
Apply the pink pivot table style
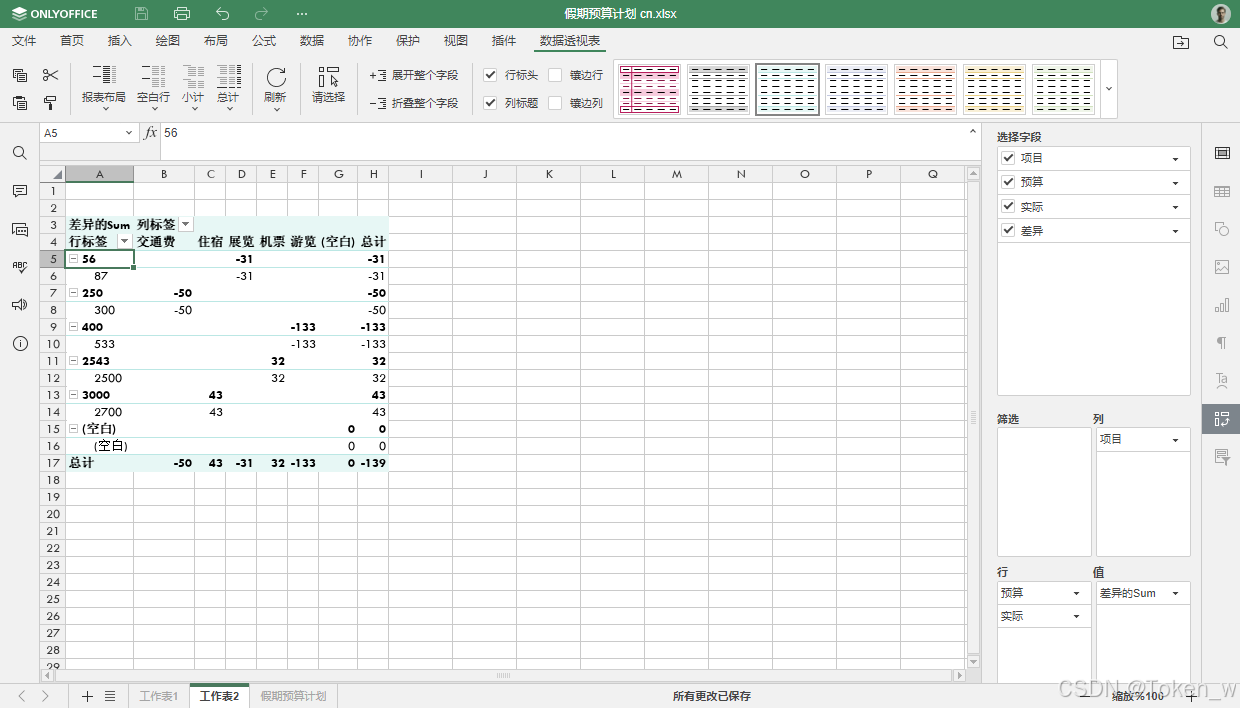649,89
